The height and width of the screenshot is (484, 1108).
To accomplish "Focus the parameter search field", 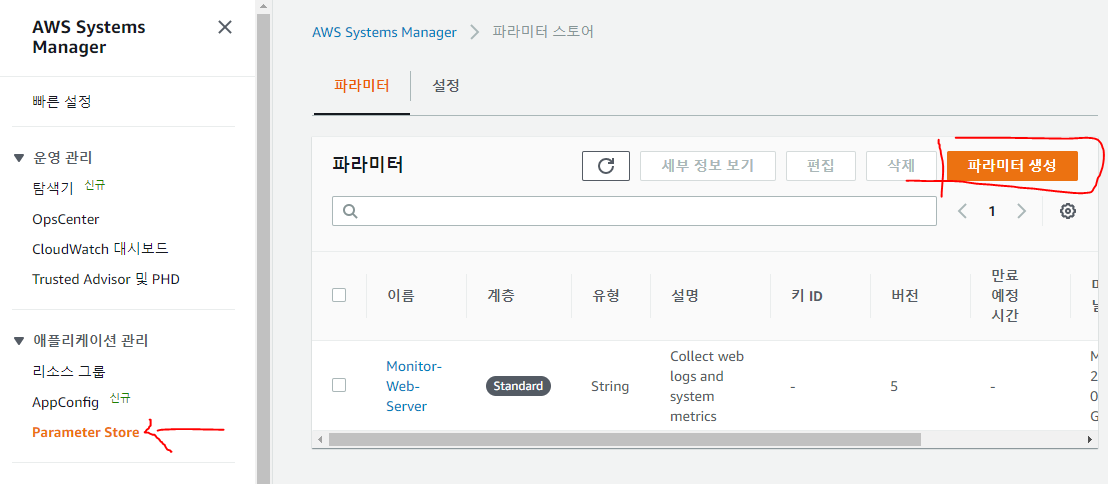I will point(635,211).
